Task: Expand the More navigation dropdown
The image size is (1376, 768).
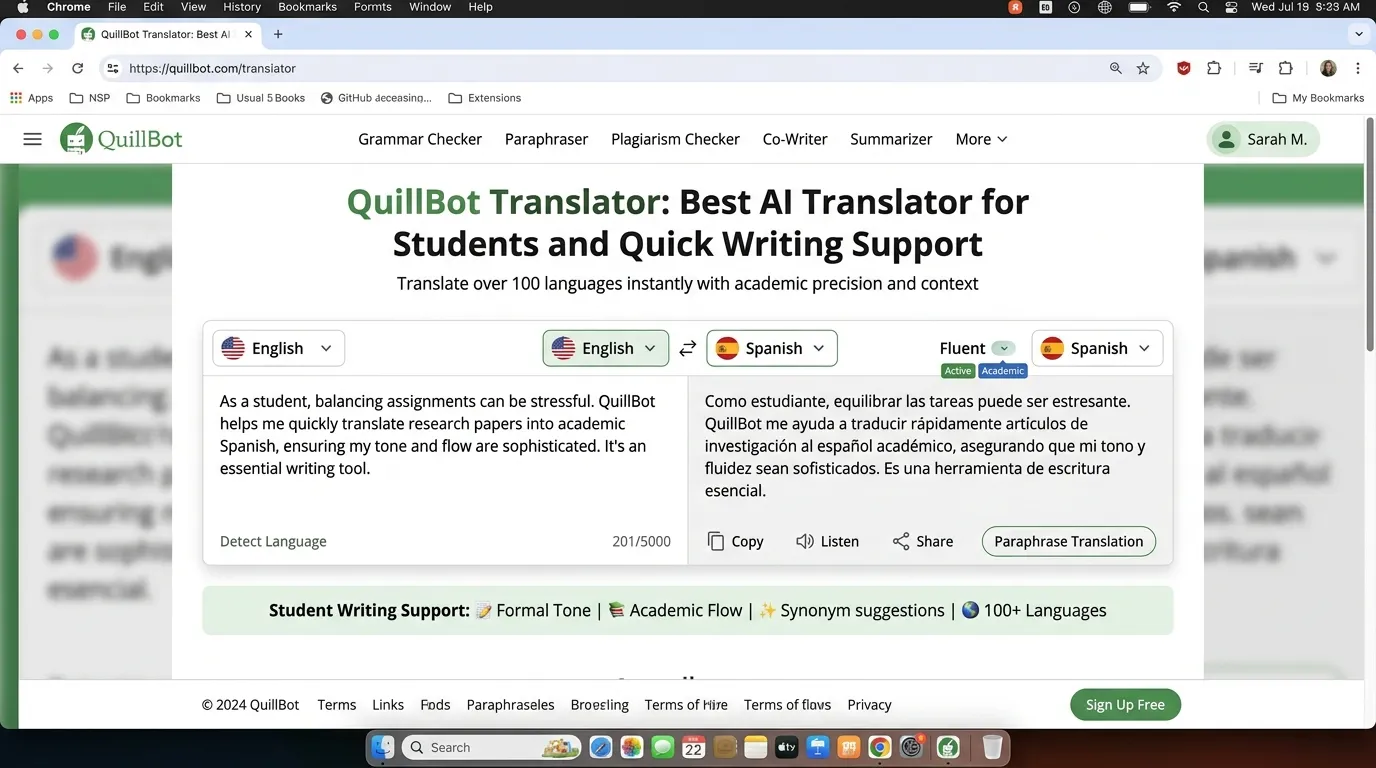Action: (x=981, y=139)
